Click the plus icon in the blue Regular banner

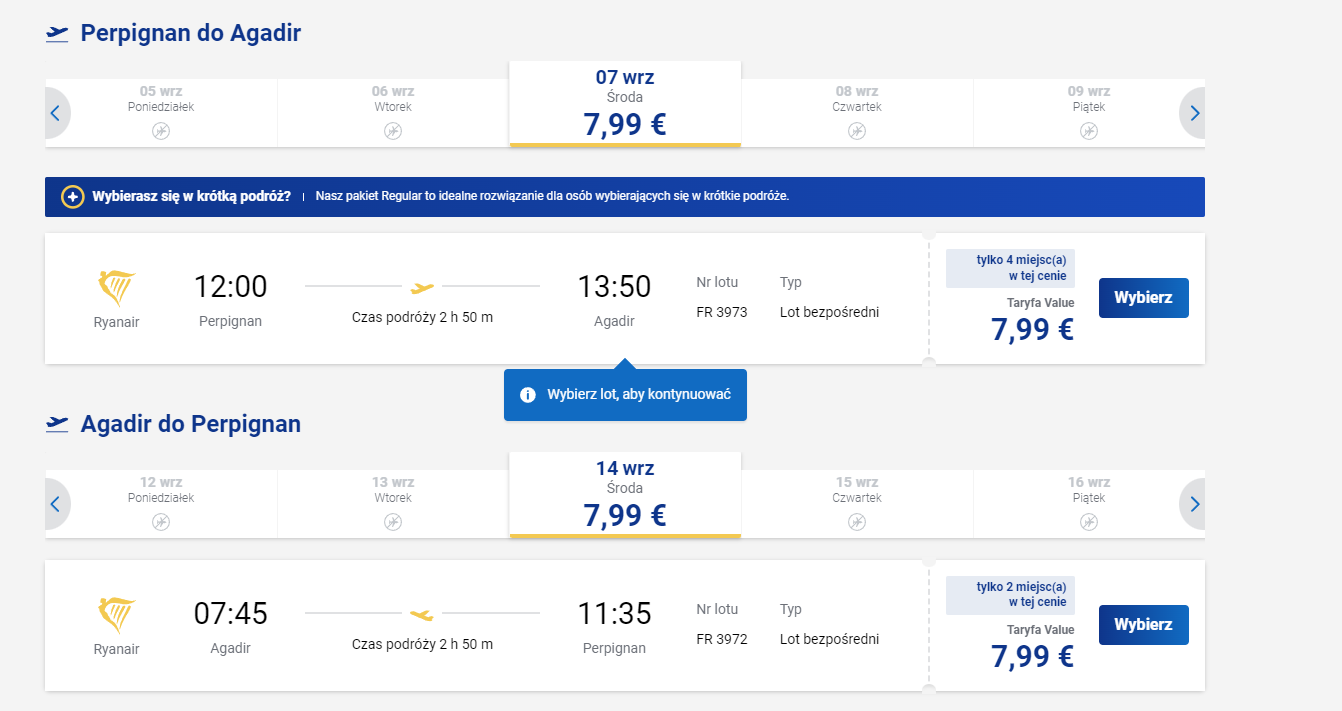[72, 196]
